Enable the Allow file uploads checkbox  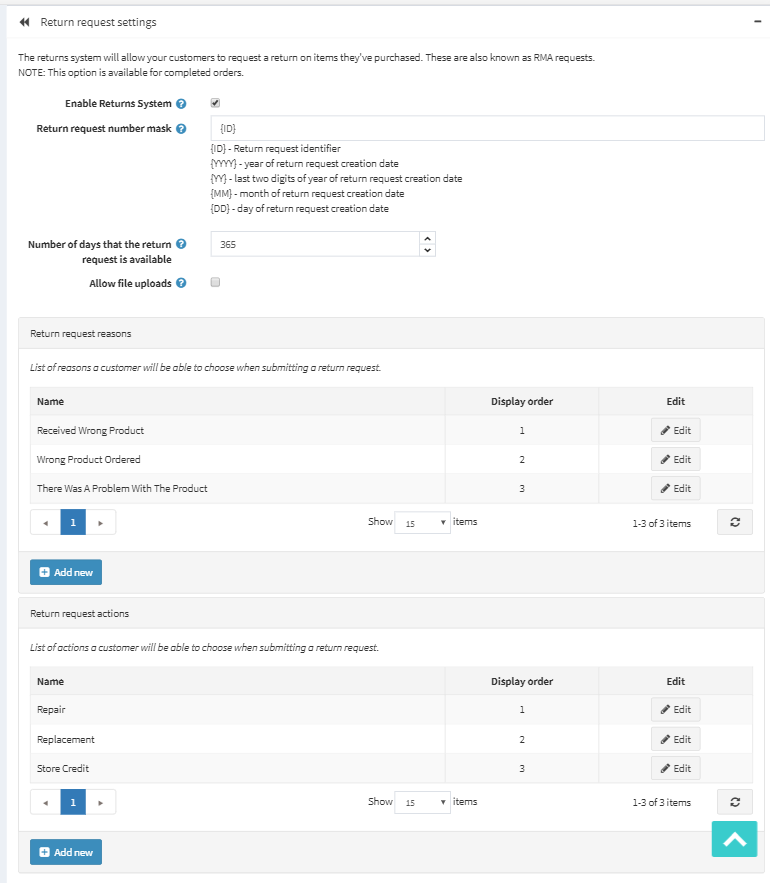tap(214, 283)
